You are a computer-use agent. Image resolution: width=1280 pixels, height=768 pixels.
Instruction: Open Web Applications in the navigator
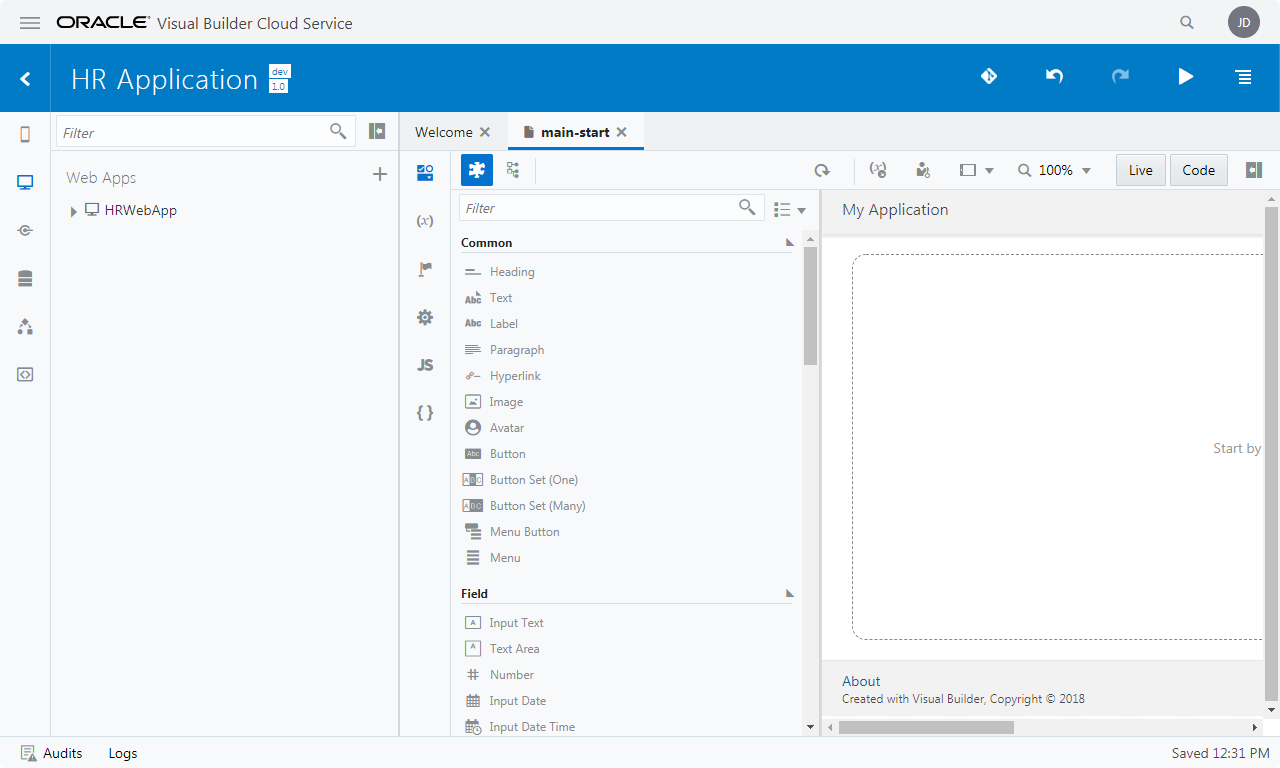click(25, 182)
